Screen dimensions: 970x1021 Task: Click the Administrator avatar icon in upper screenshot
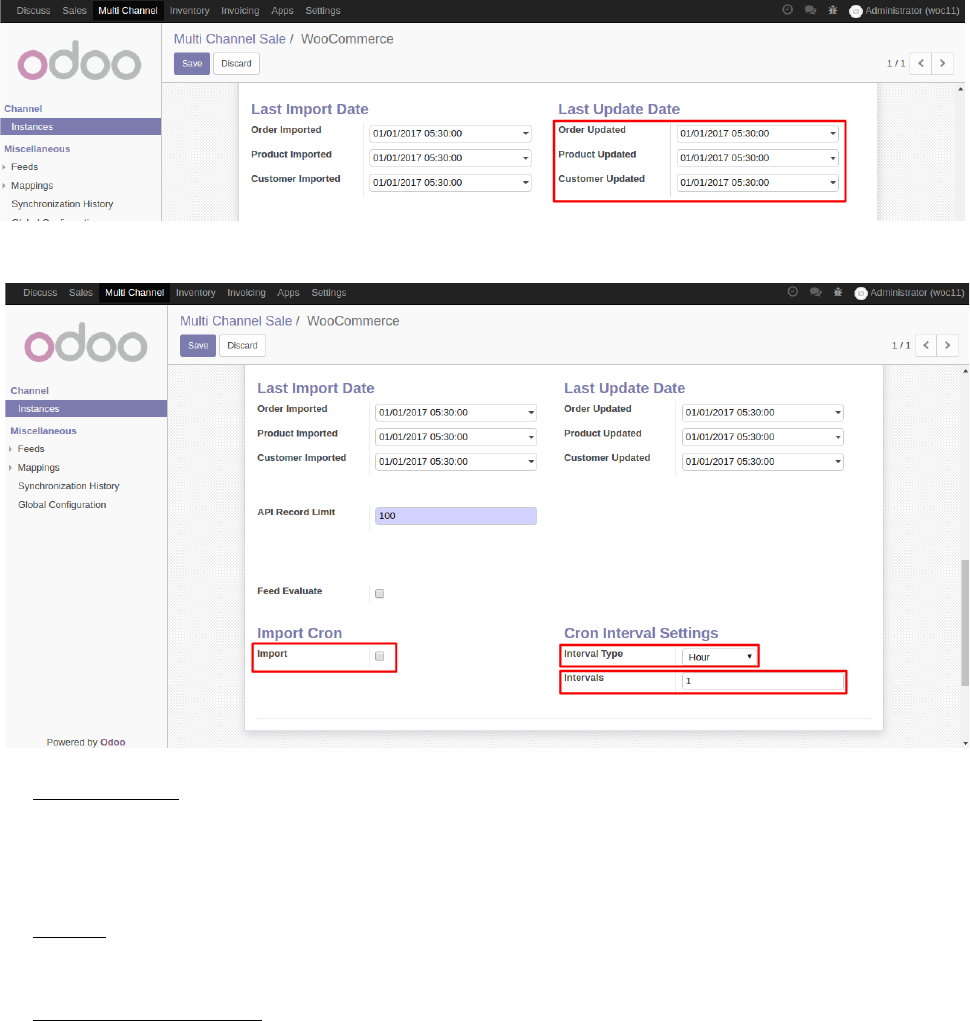click(x=856, y=11)
